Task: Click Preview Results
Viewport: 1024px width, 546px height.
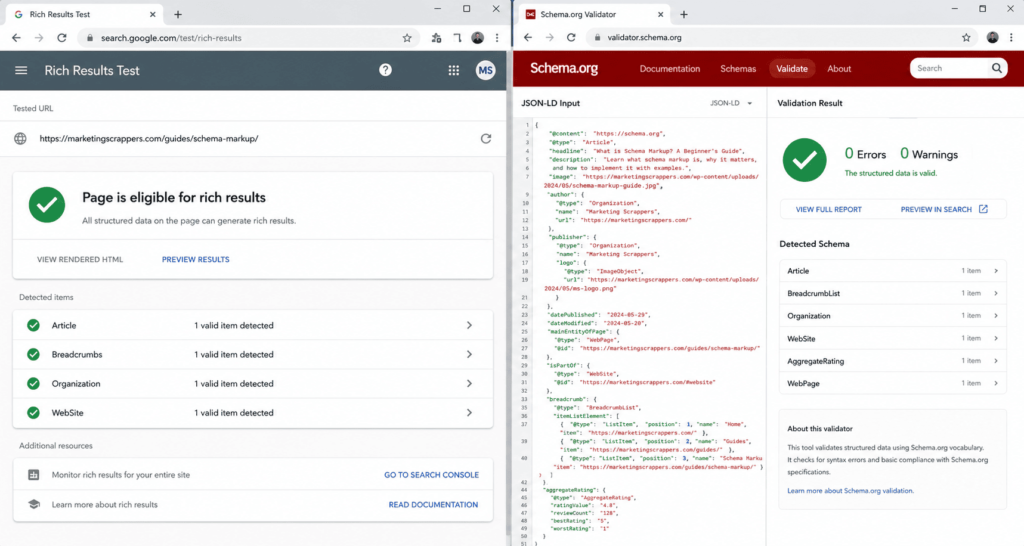Action: click(195, 259)
